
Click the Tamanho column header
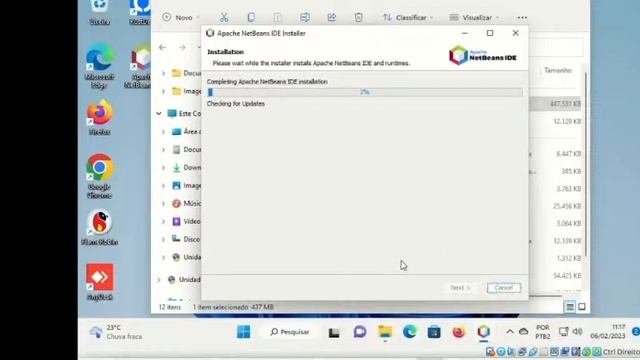click(558, 70)
